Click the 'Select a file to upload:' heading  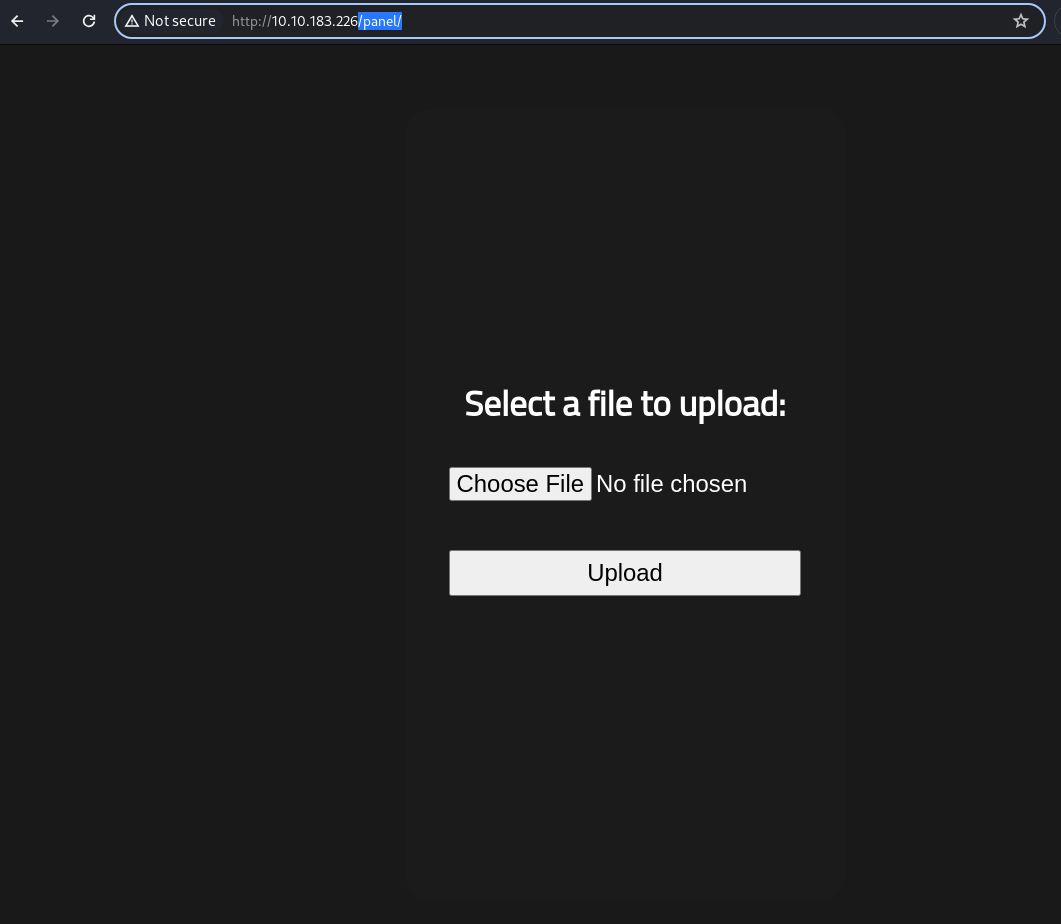pyautogui.click(x=625, y=404)
